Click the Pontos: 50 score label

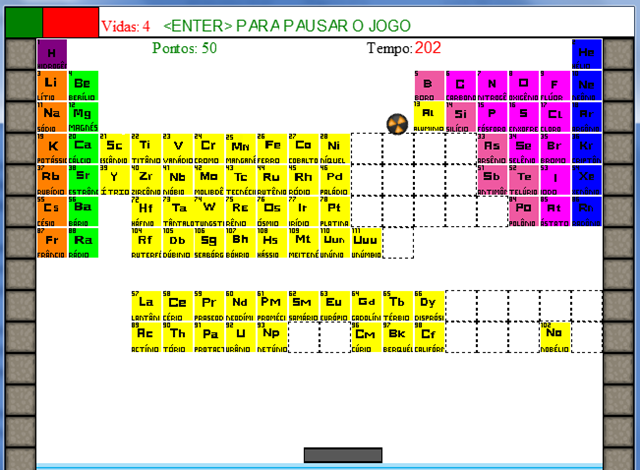(x=185, y=48)
